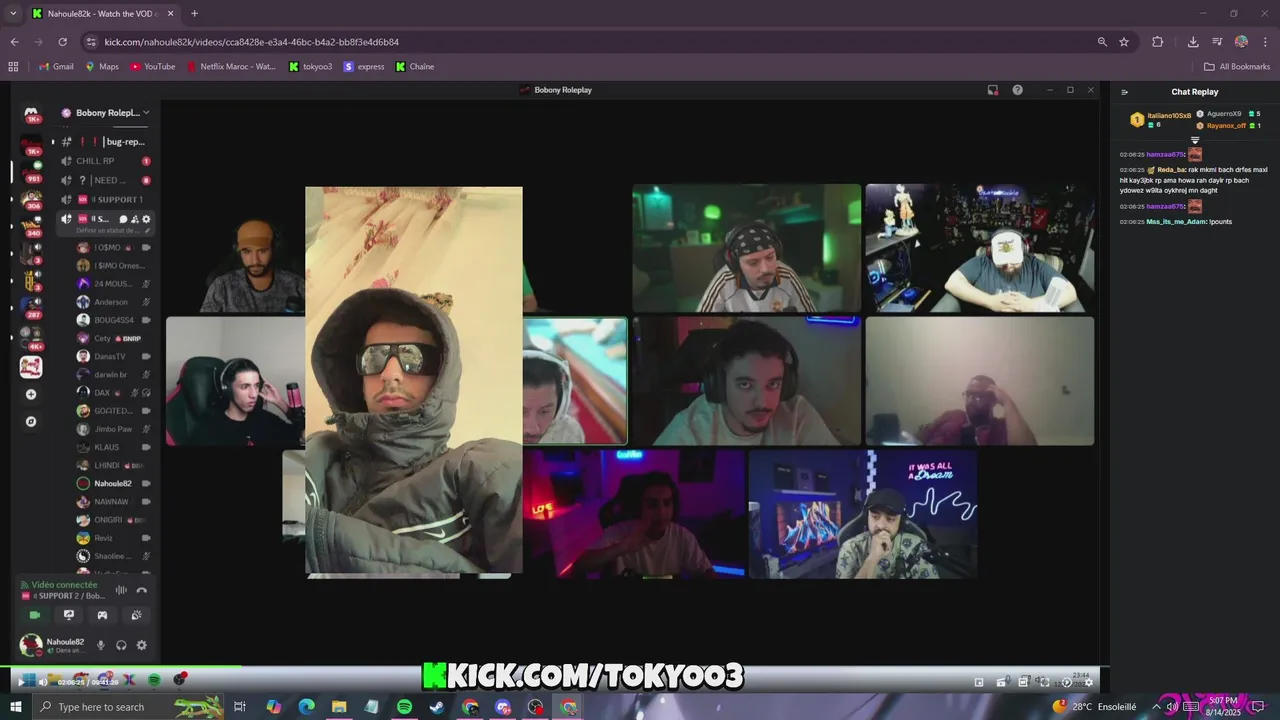1280x720 pixels.
Task: Open channel settings gear on active voice channel
Action: click(146, 219)
